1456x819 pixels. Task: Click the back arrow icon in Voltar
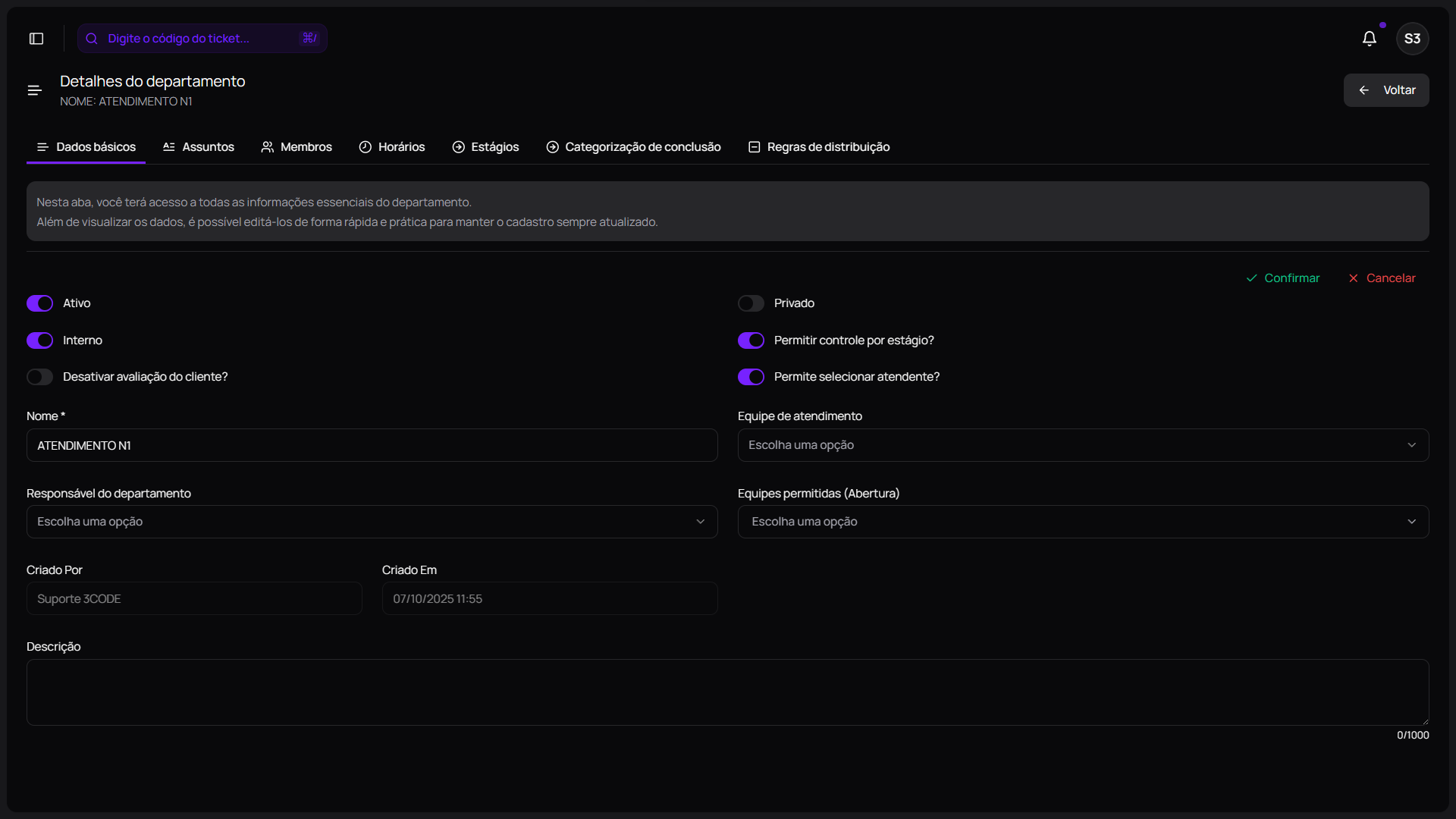[x=1364, y=90]
